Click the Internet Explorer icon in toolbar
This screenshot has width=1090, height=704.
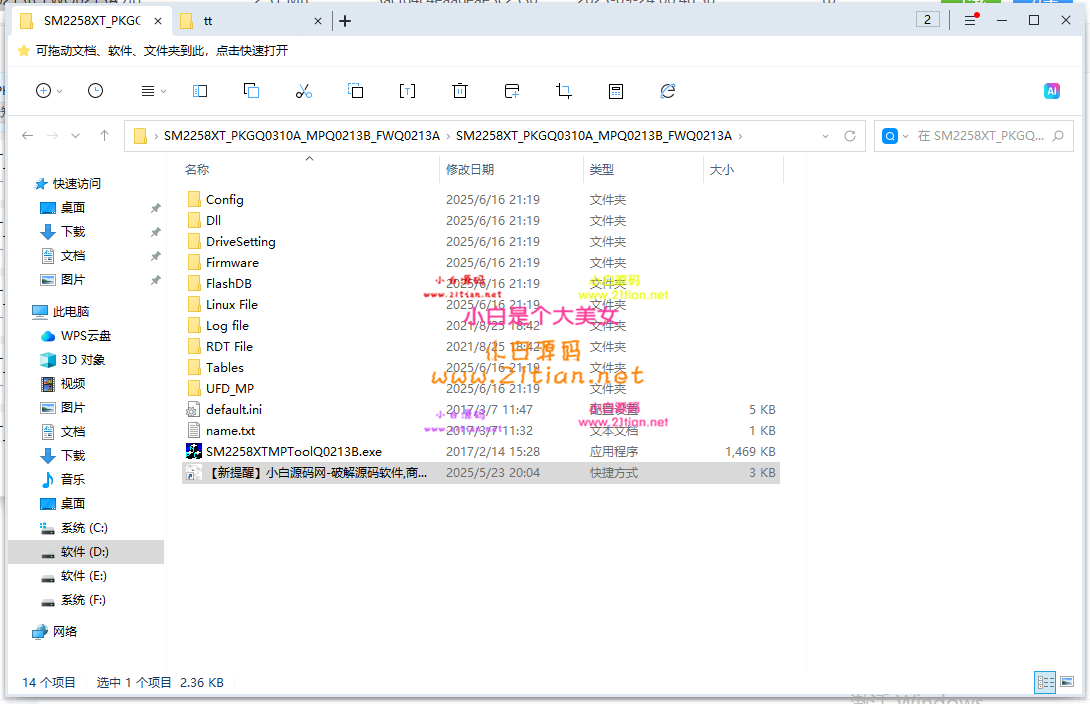(668, 91)
